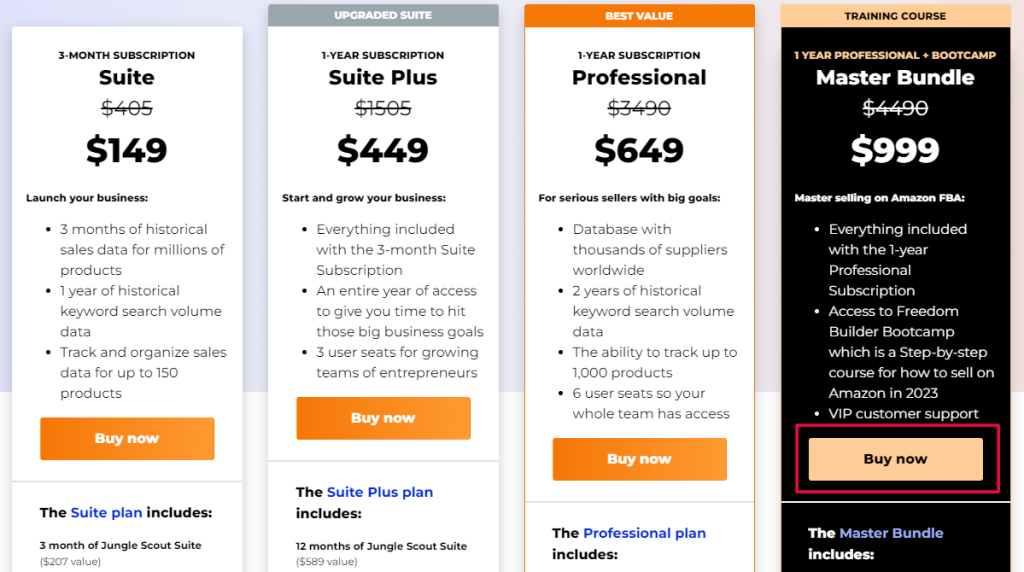Open the "Professional plan" link
Screen dimensions: 1024x572
tap(644, 533)
